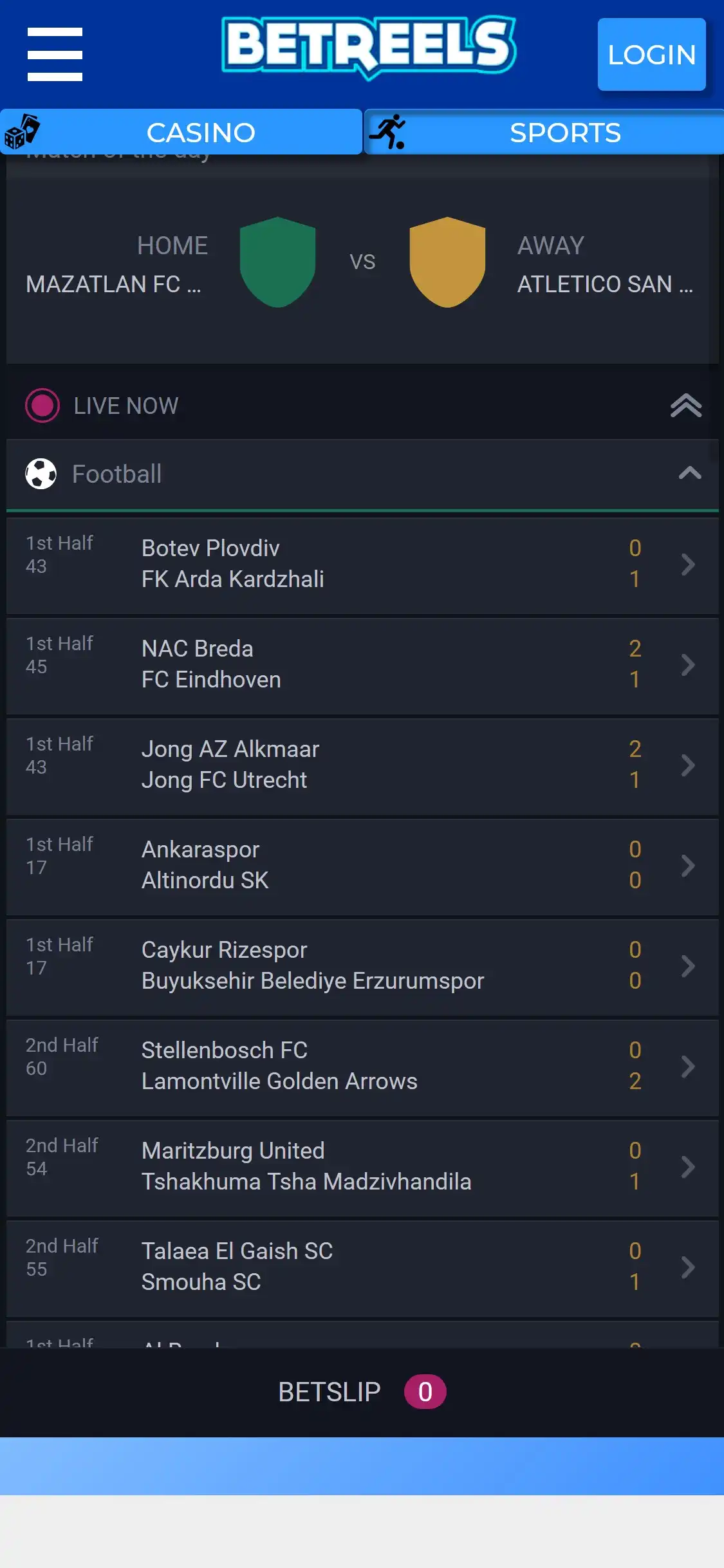This screenshot has height=1568, width=724.
Task: Open Botev Plovdiv match arrow
Action: click(688, 565)
